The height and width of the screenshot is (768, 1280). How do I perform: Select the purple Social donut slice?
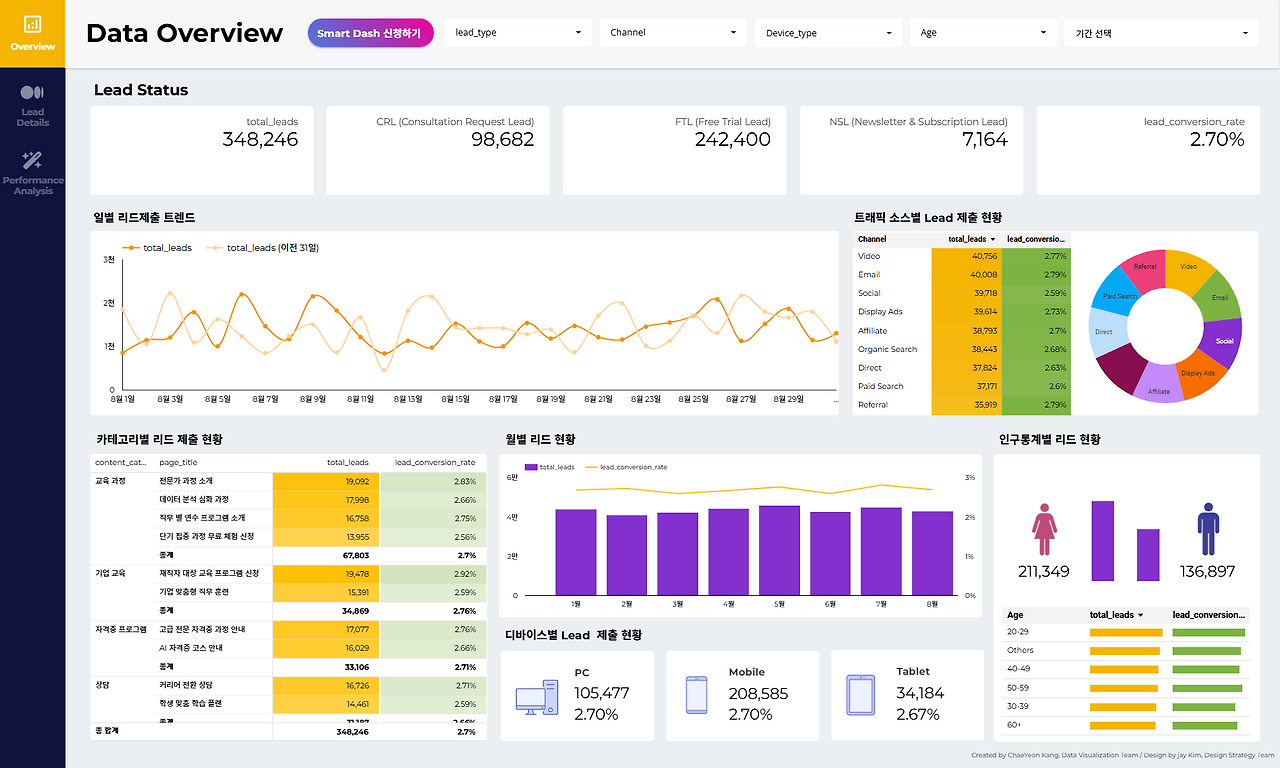[1221, 342]
